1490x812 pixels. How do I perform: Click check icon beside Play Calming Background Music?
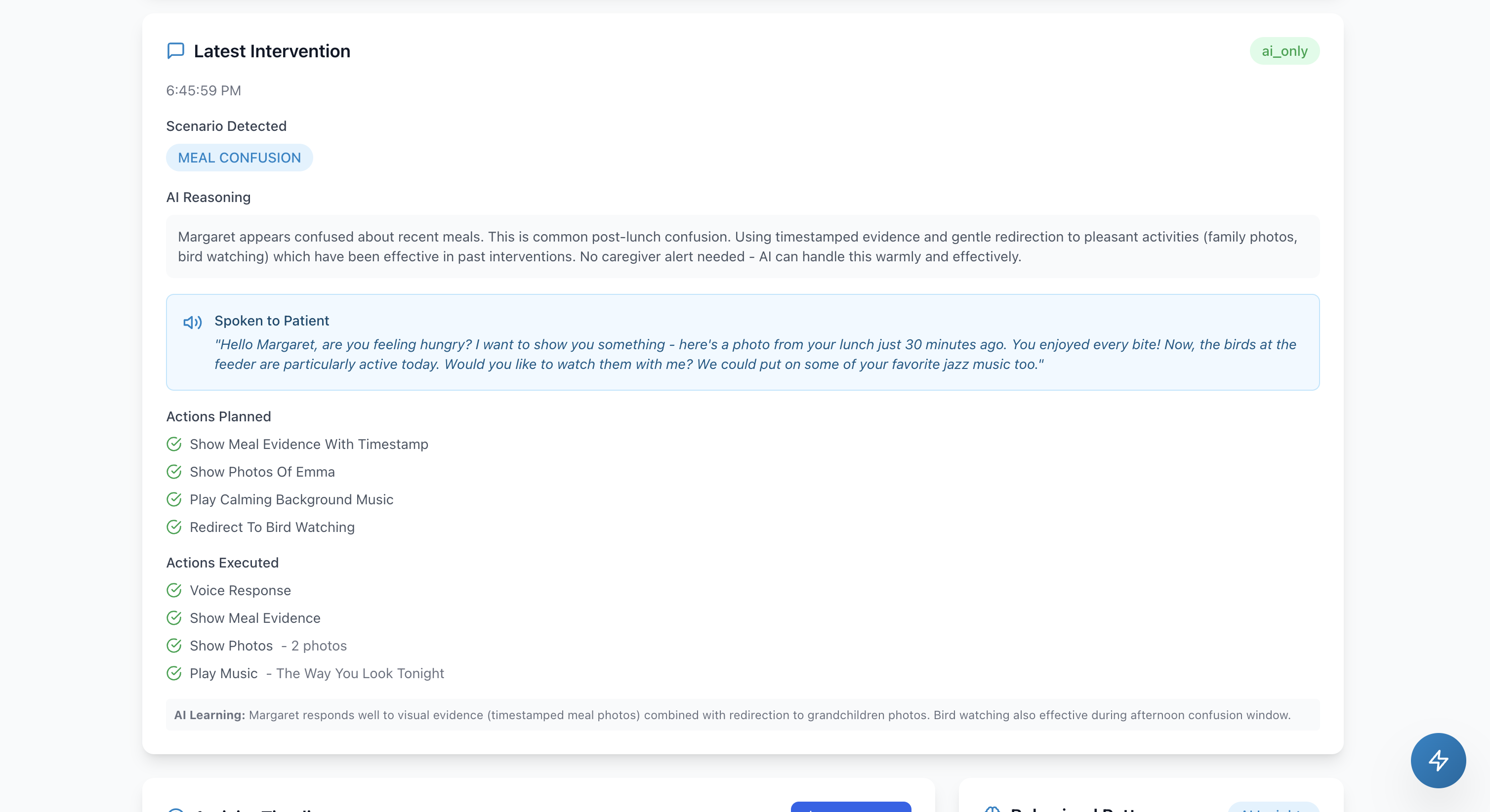(x=174, y=500)
